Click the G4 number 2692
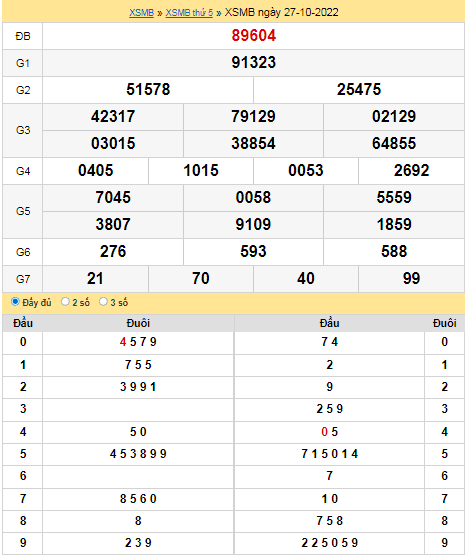The image size is (469, 559). pyautogui.click(x=411, y=170)
